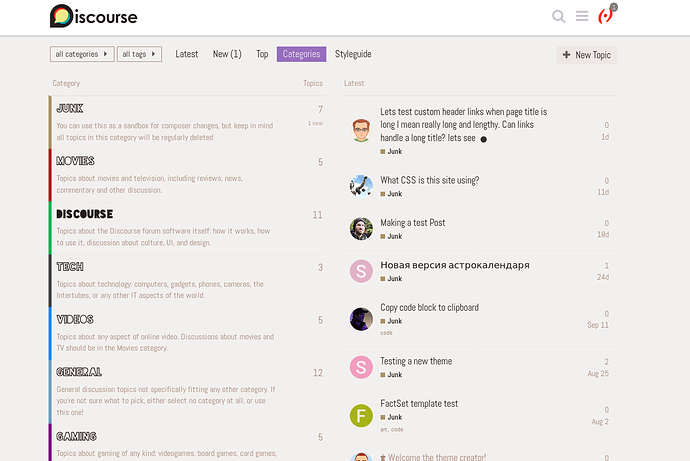Click pink 'S' avatar beside 'Testing a new theme'
690x461 pixels.
pos(361,367)
